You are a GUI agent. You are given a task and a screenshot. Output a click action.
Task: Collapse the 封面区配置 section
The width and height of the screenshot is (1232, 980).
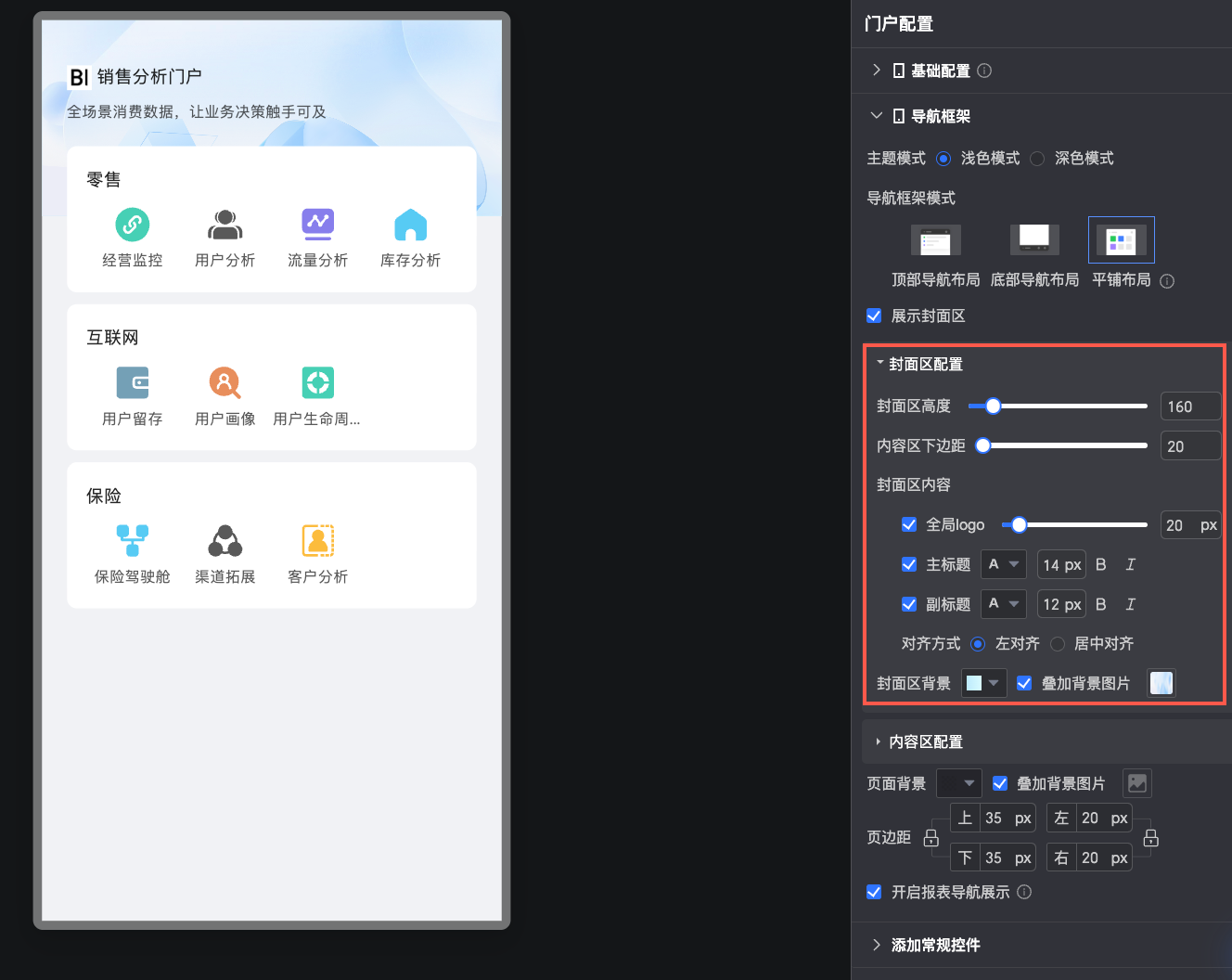click(879, 363)
